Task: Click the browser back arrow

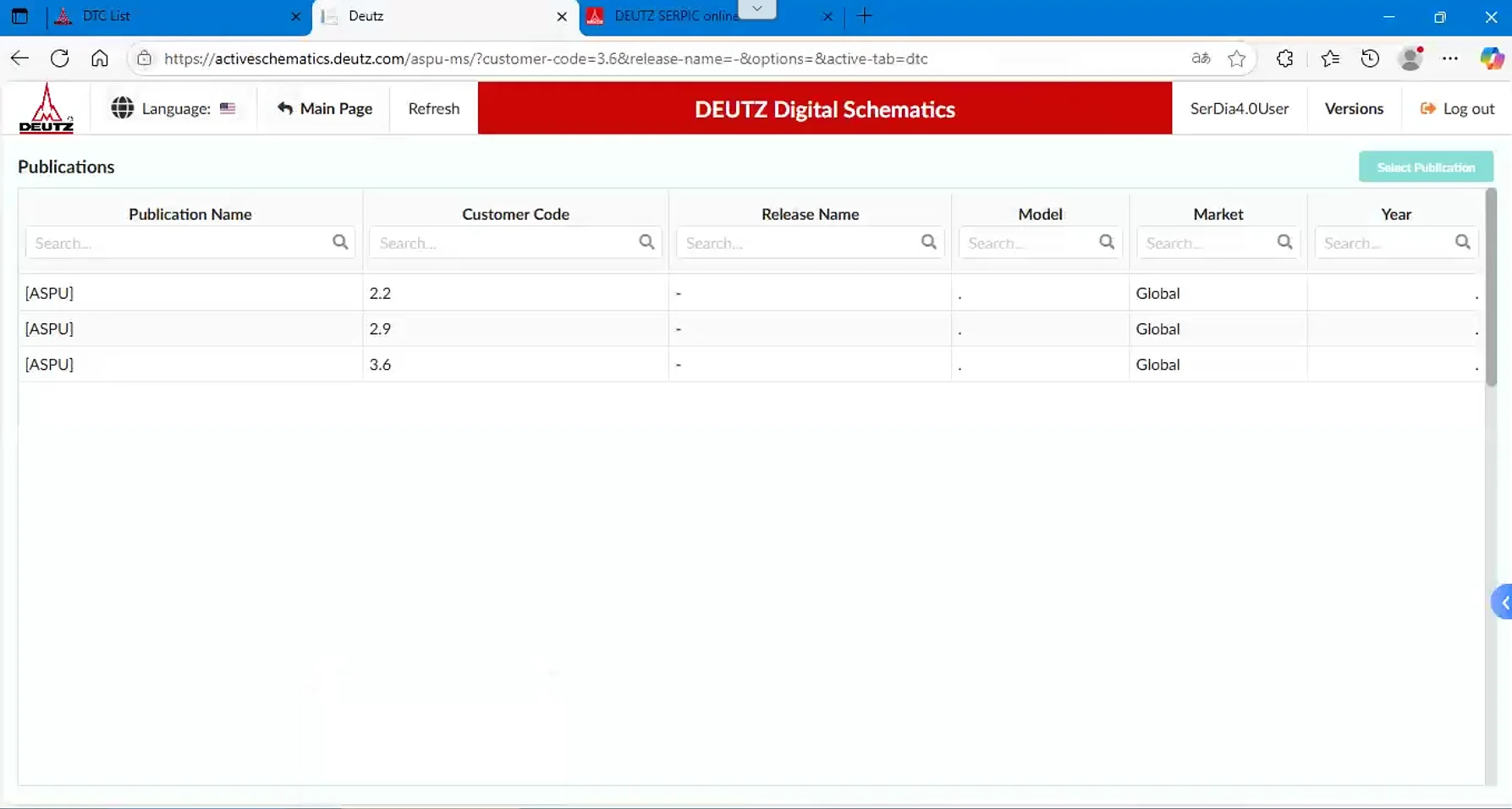Action: tap(19, 58)
